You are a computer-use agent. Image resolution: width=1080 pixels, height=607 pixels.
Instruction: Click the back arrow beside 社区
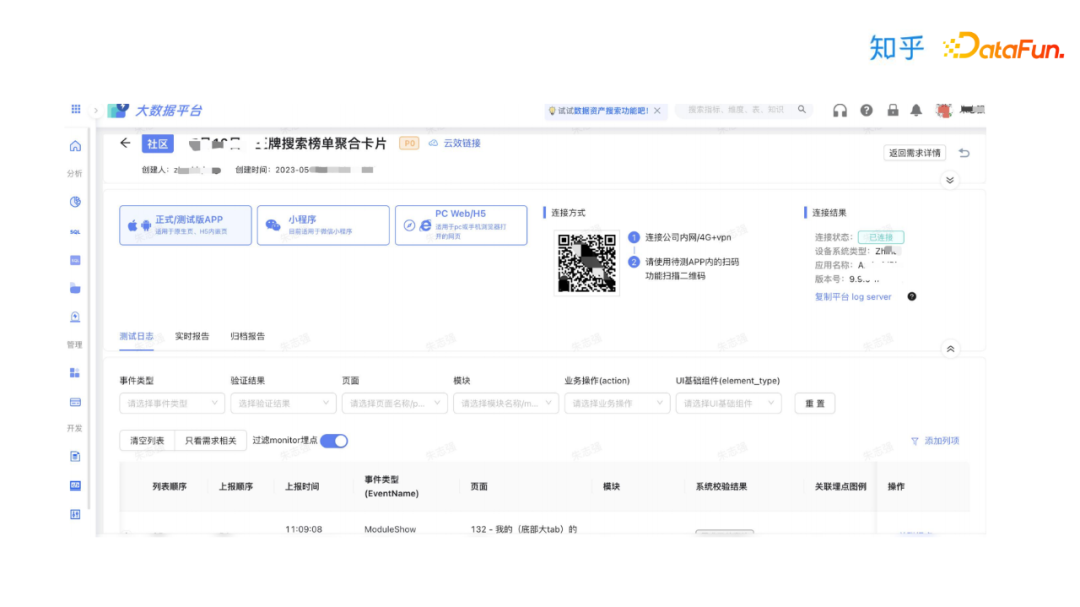[x=124, y=143]
